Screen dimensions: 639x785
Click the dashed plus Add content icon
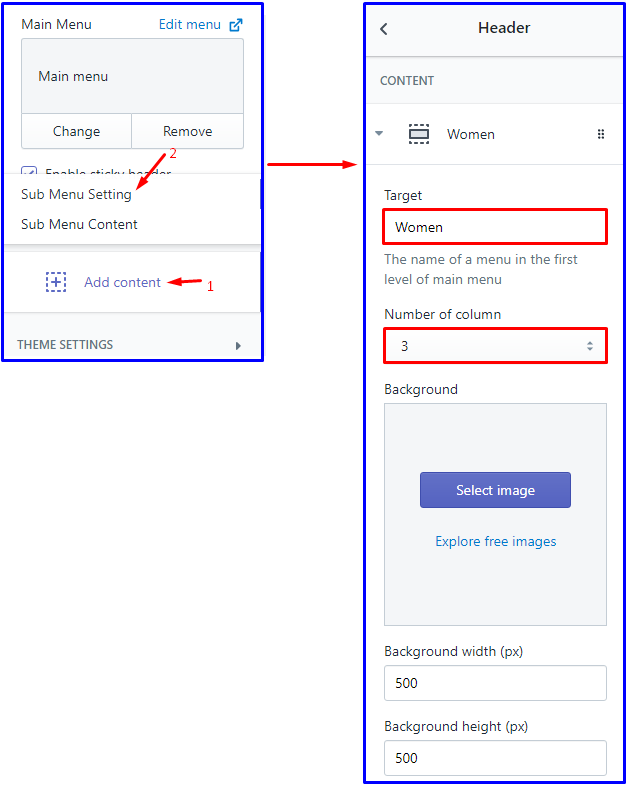click(56, 282)
